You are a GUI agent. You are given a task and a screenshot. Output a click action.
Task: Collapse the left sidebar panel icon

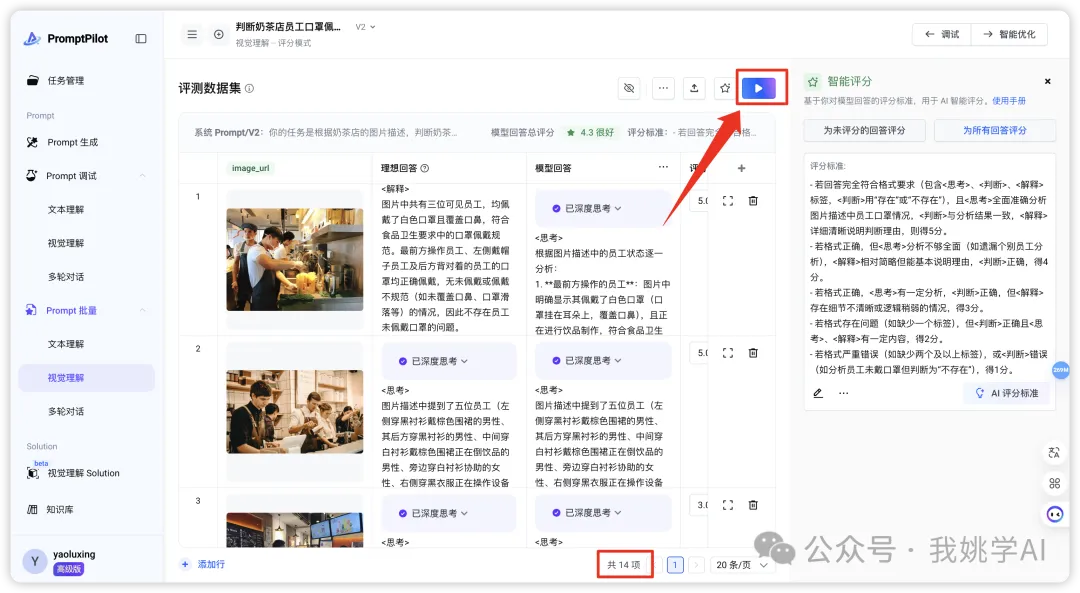coord(141,39)
